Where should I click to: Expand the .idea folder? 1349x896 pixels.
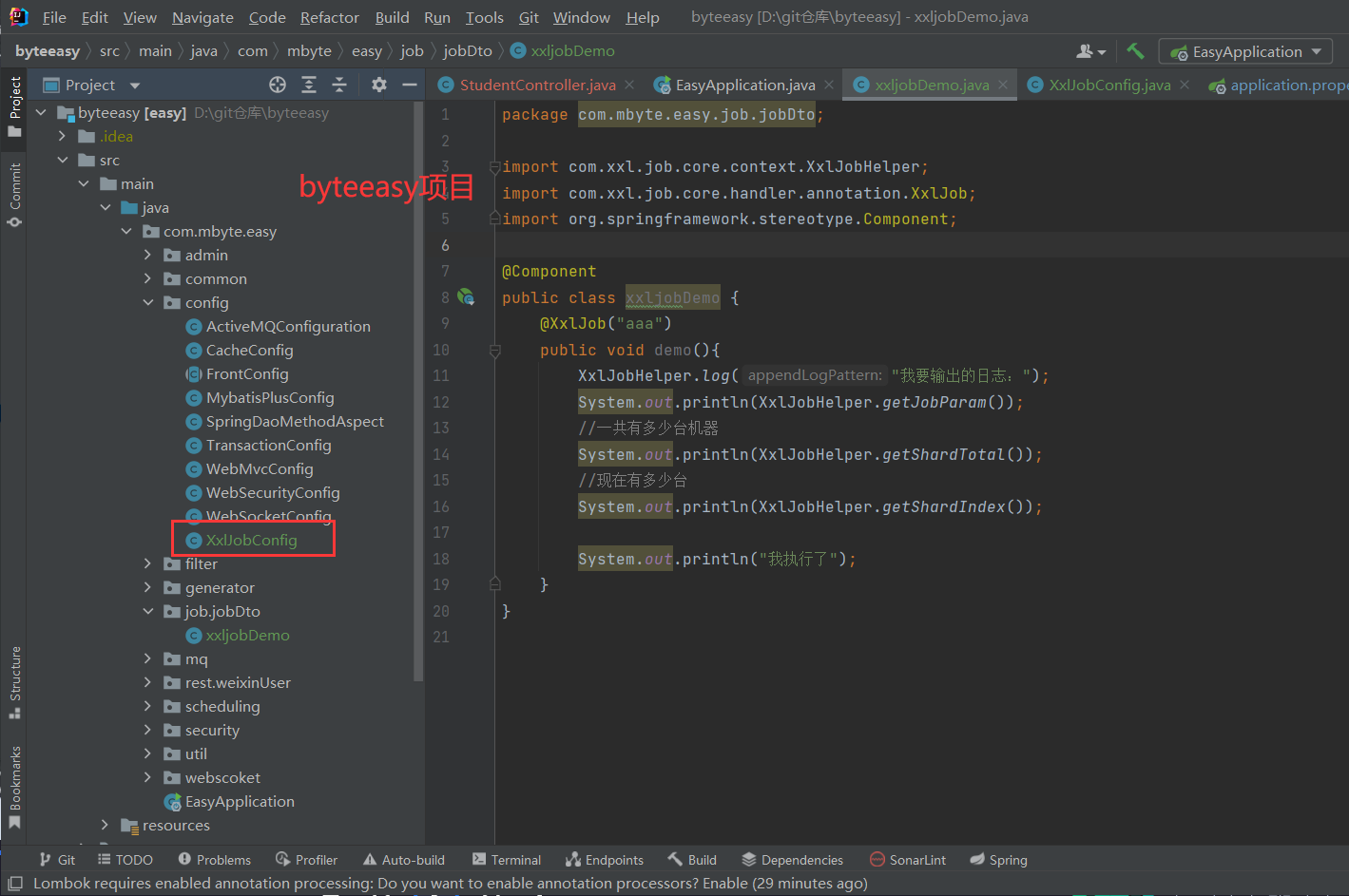(63, 136)
